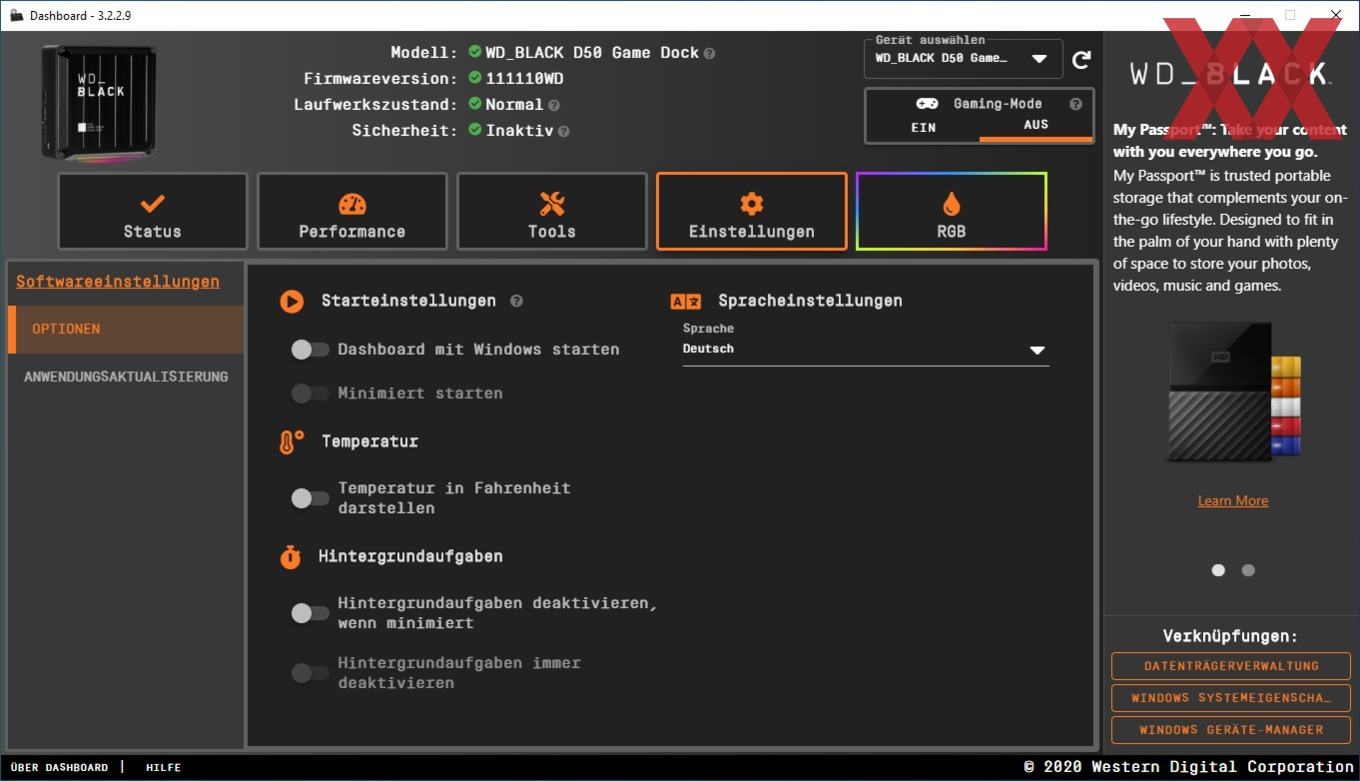The image size is (1360, 781).
Task: Open the Performance tab
Action: click(352, 211)
